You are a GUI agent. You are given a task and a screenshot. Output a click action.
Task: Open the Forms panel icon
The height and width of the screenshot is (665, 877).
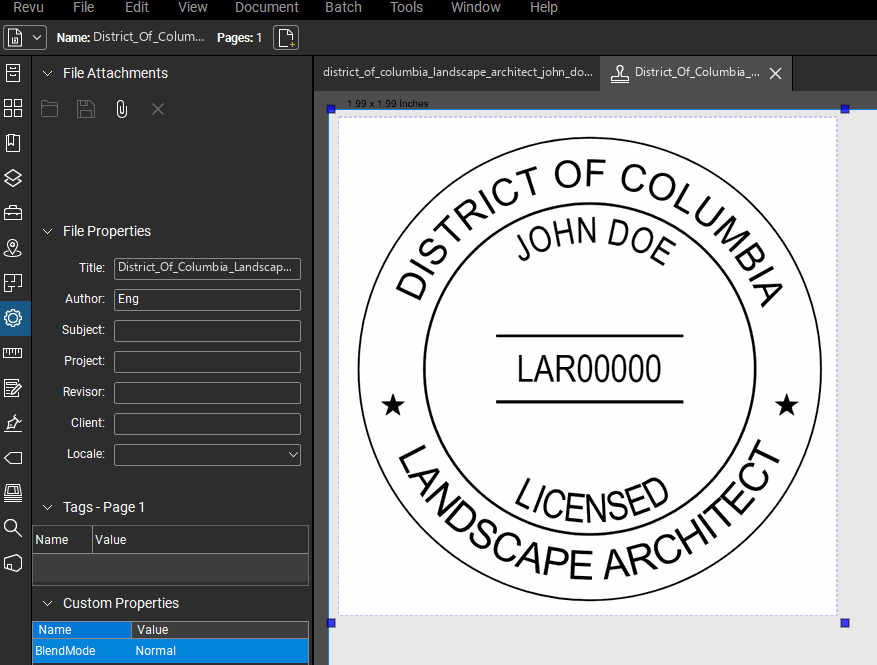point(13,388)
